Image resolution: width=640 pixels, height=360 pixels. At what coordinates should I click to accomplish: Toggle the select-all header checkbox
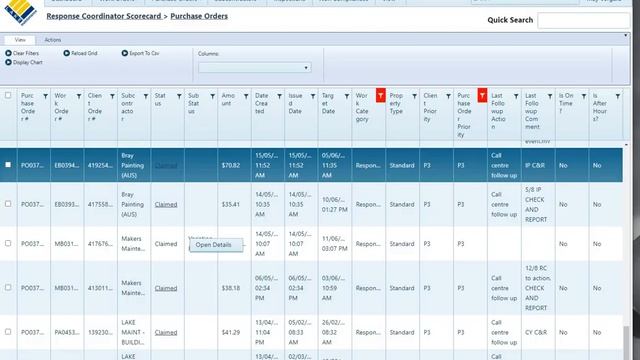point(8,96)
